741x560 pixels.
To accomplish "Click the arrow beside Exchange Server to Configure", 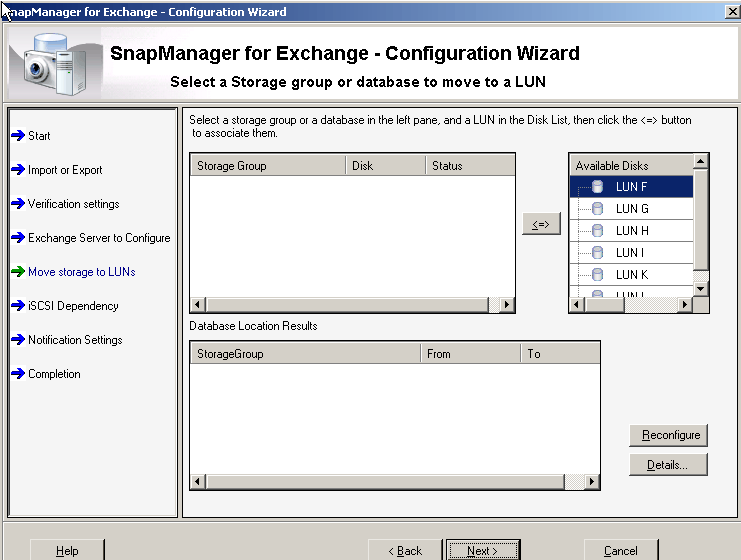I will coord(18,238).
